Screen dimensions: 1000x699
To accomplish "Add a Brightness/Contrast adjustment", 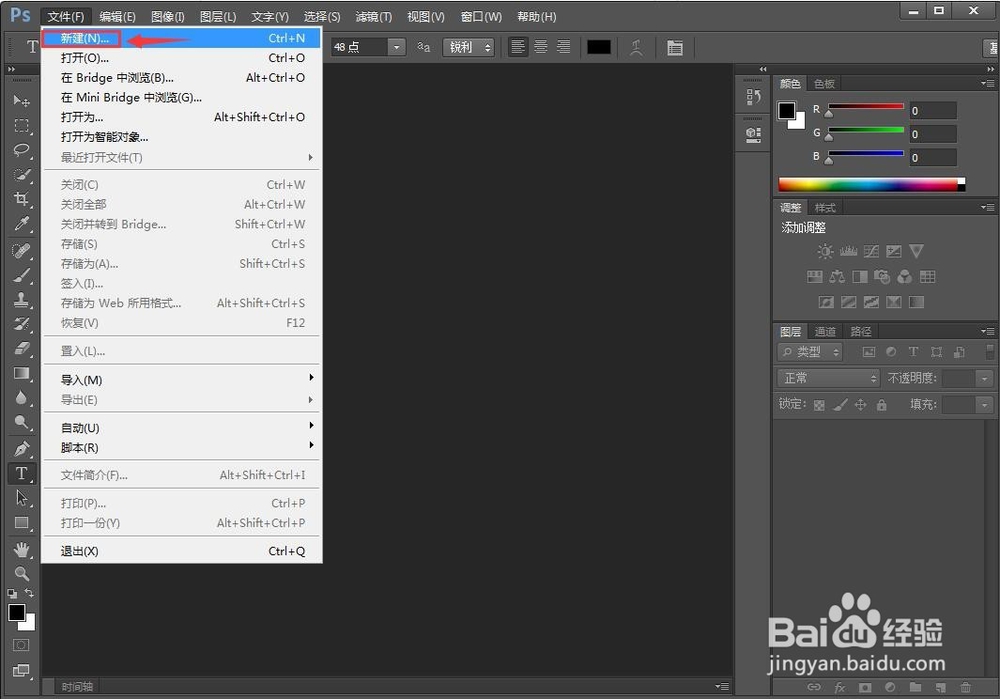I will click(825, 251).
